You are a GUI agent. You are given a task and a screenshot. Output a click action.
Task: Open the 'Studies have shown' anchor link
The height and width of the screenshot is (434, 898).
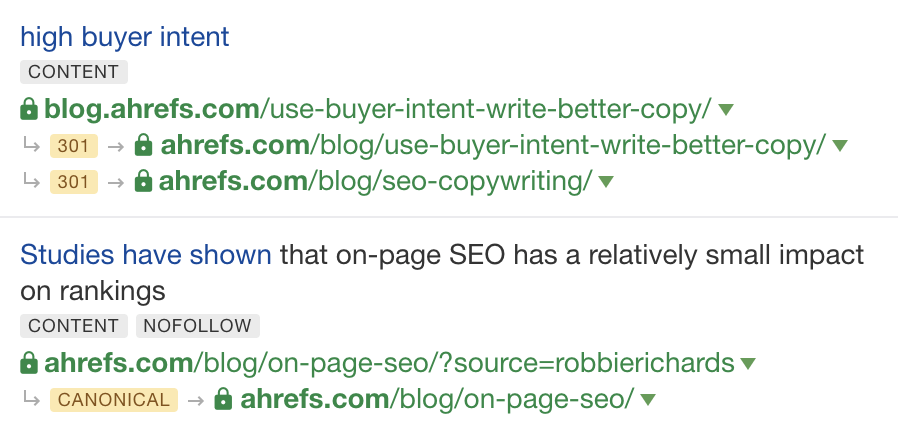pos(146,254)
